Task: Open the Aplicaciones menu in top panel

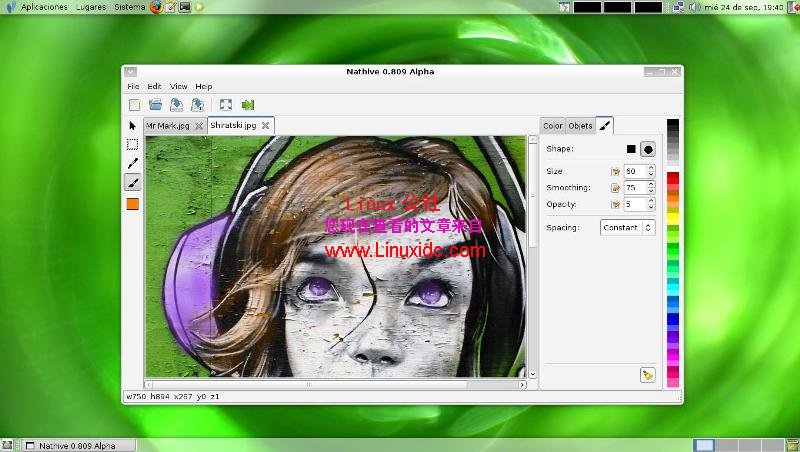Action: coord(44,7)
